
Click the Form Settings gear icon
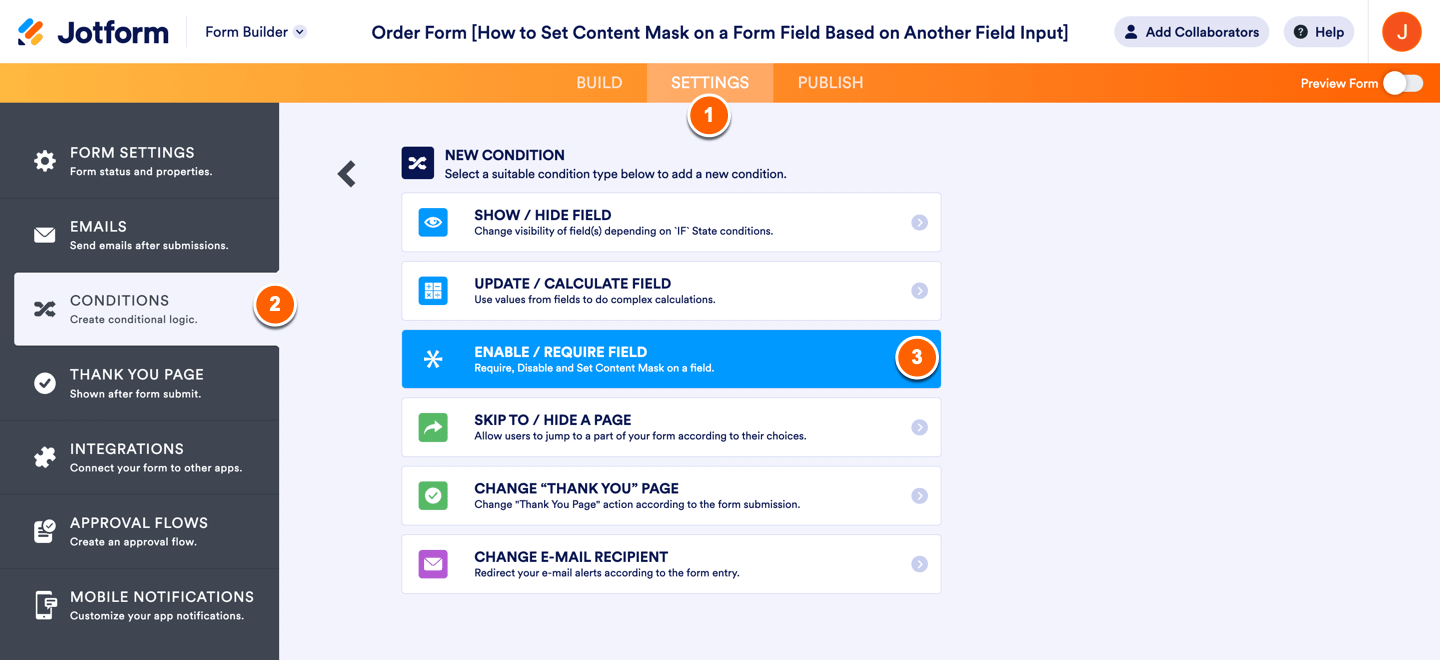45,161
